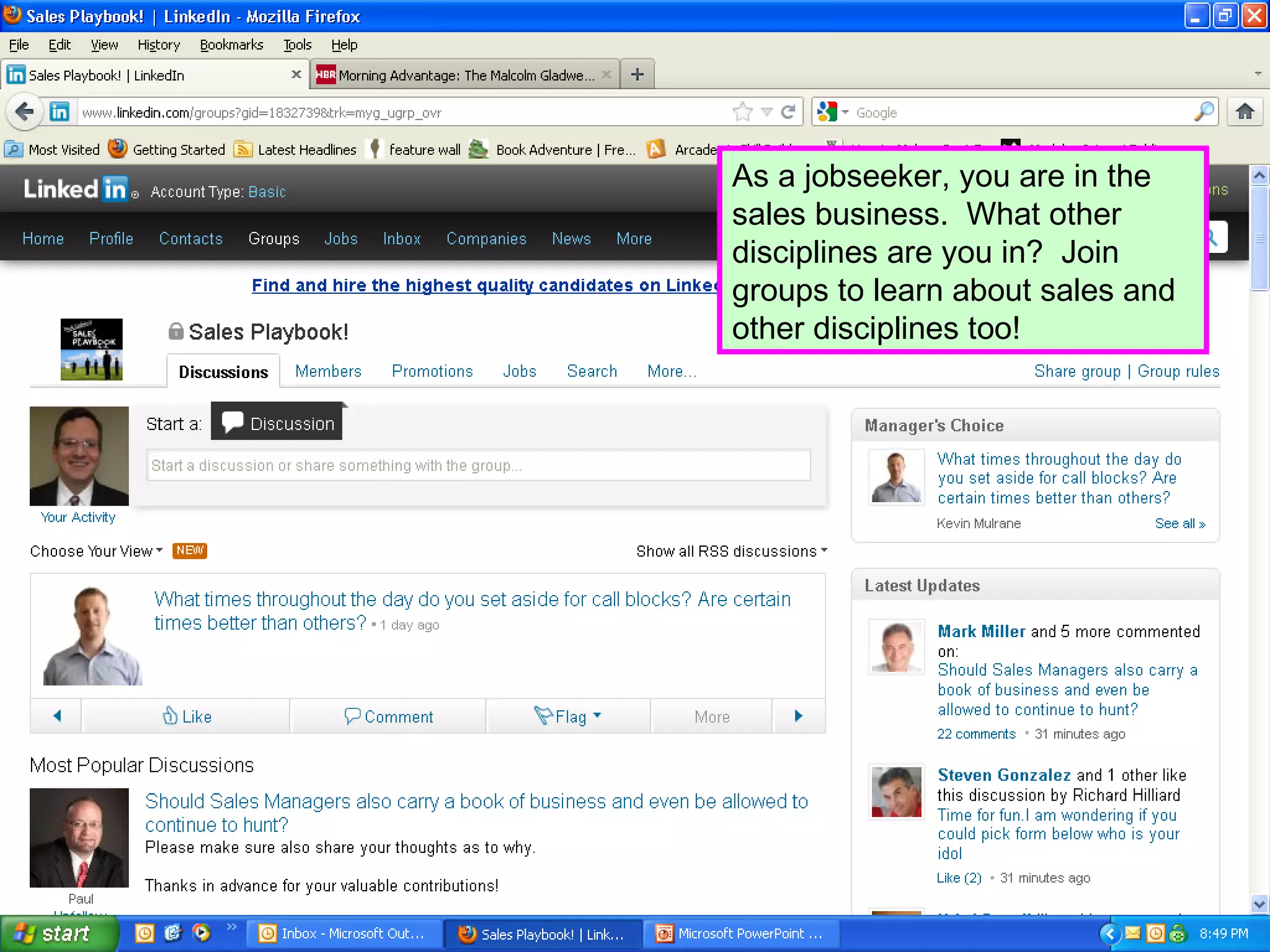Show next discussion with right arrow
Viewport: 1270px width, 952px height.
(x=799, y=716)
